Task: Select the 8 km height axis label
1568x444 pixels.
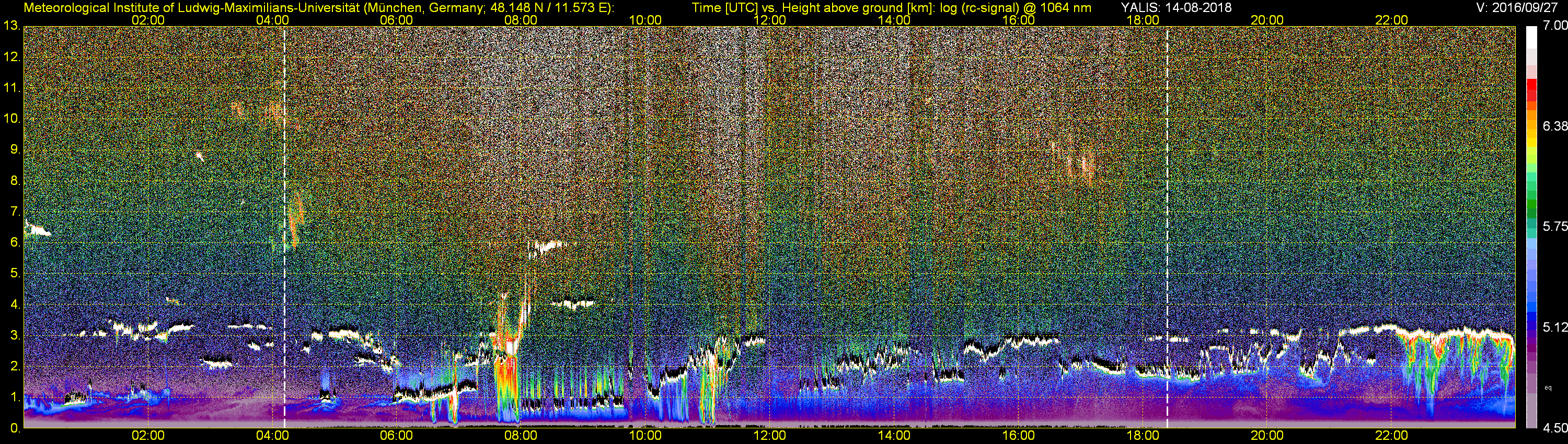Action: point(15,181)
